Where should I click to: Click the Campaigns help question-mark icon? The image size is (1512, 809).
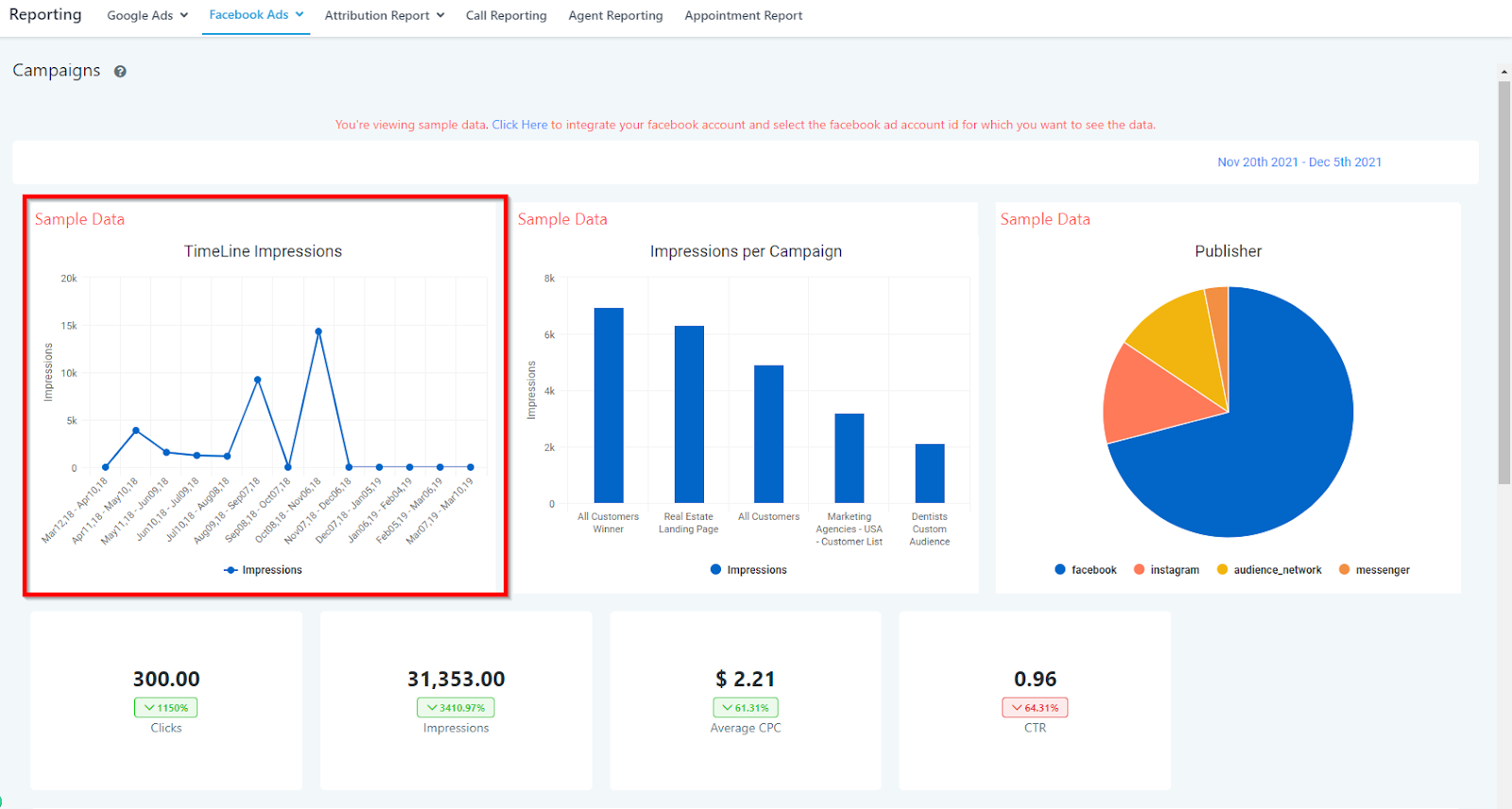(120, 71)
